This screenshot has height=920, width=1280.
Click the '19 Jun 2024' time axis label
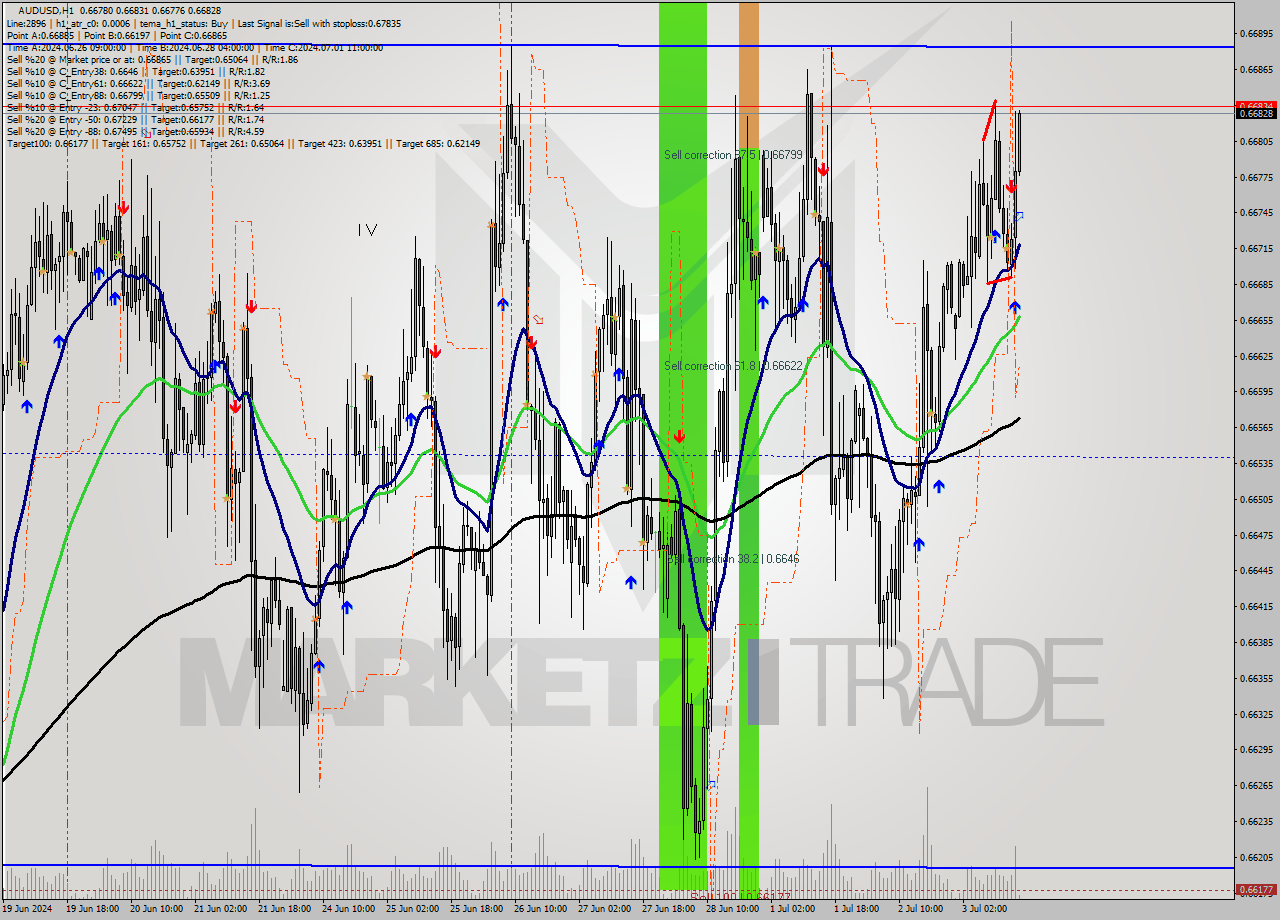(26, 909)
